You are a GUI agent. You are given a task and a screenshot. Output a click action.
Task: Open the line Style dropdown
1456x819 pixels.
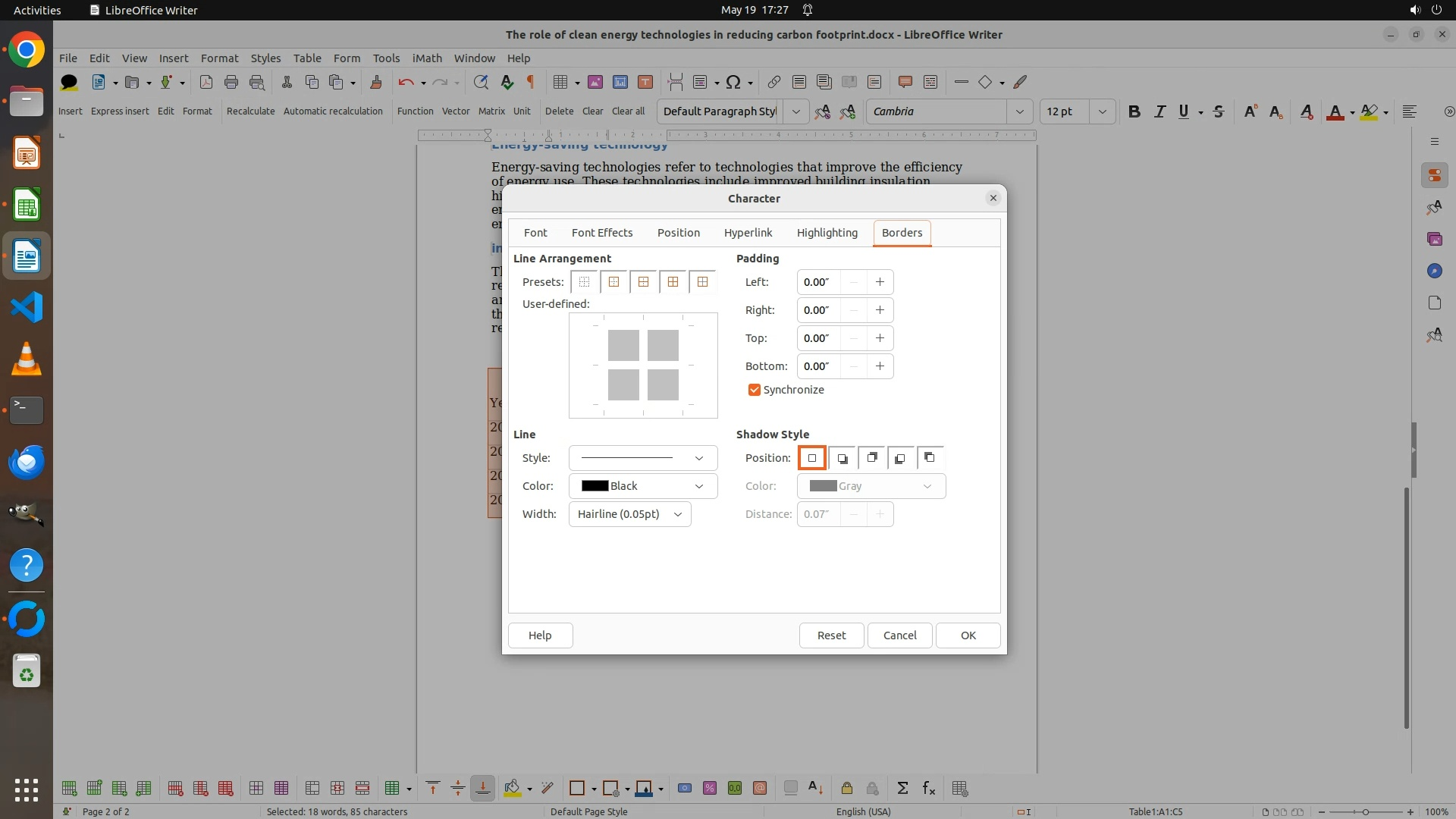pos(642,458)
